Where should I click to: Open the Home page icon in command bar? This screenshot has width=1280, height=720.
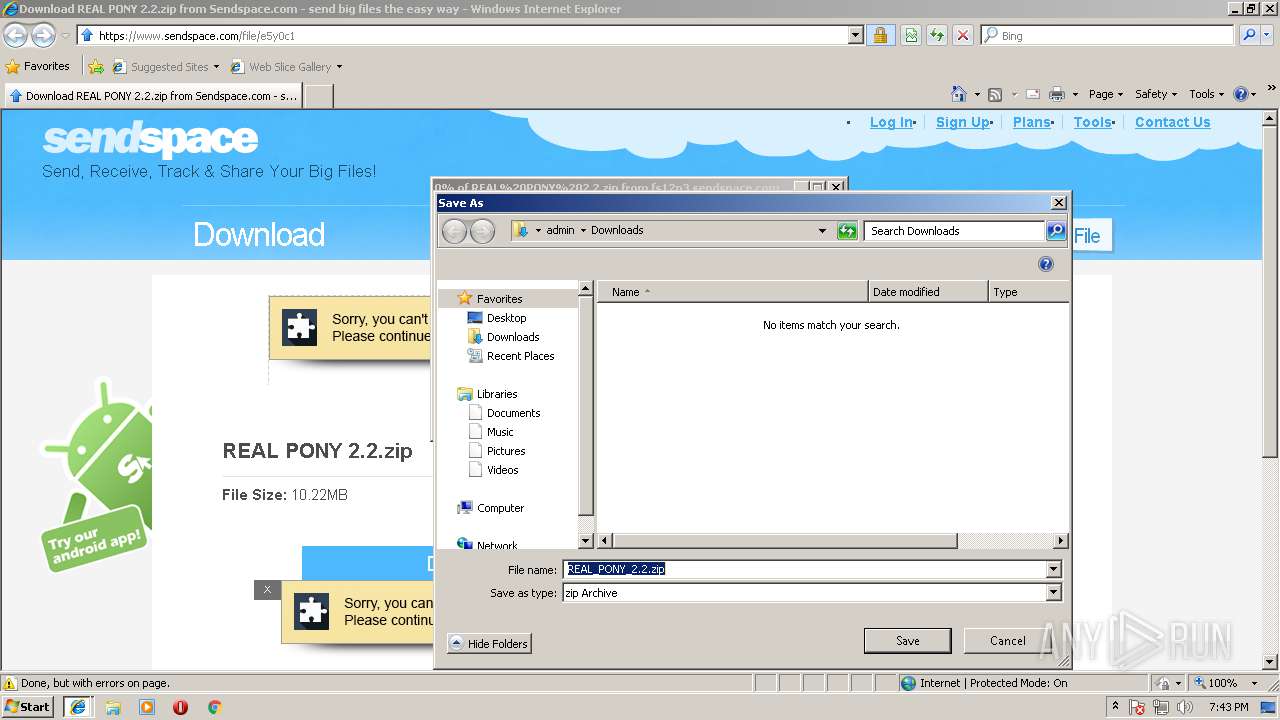pos(959,94)
